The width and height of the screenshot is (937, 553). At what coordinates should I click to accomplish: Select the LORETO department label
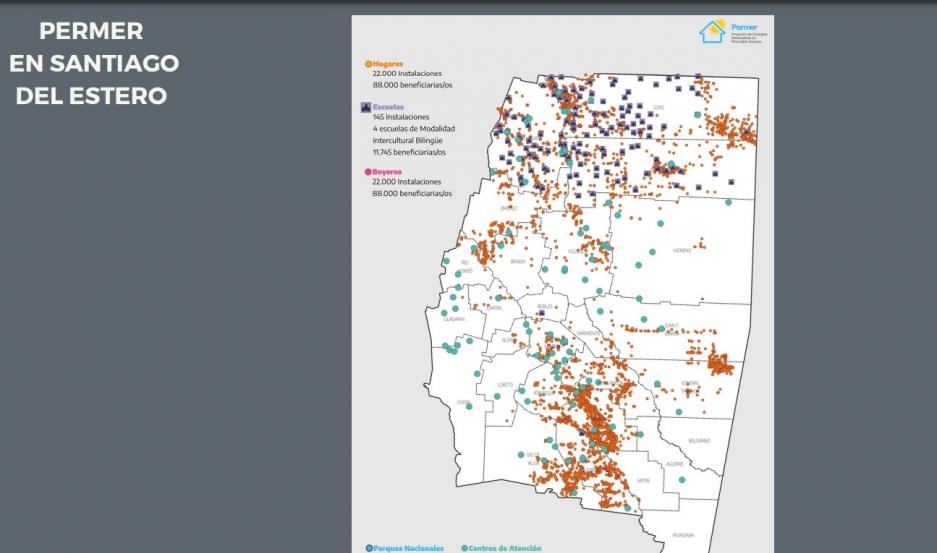(x=505, y=384)
